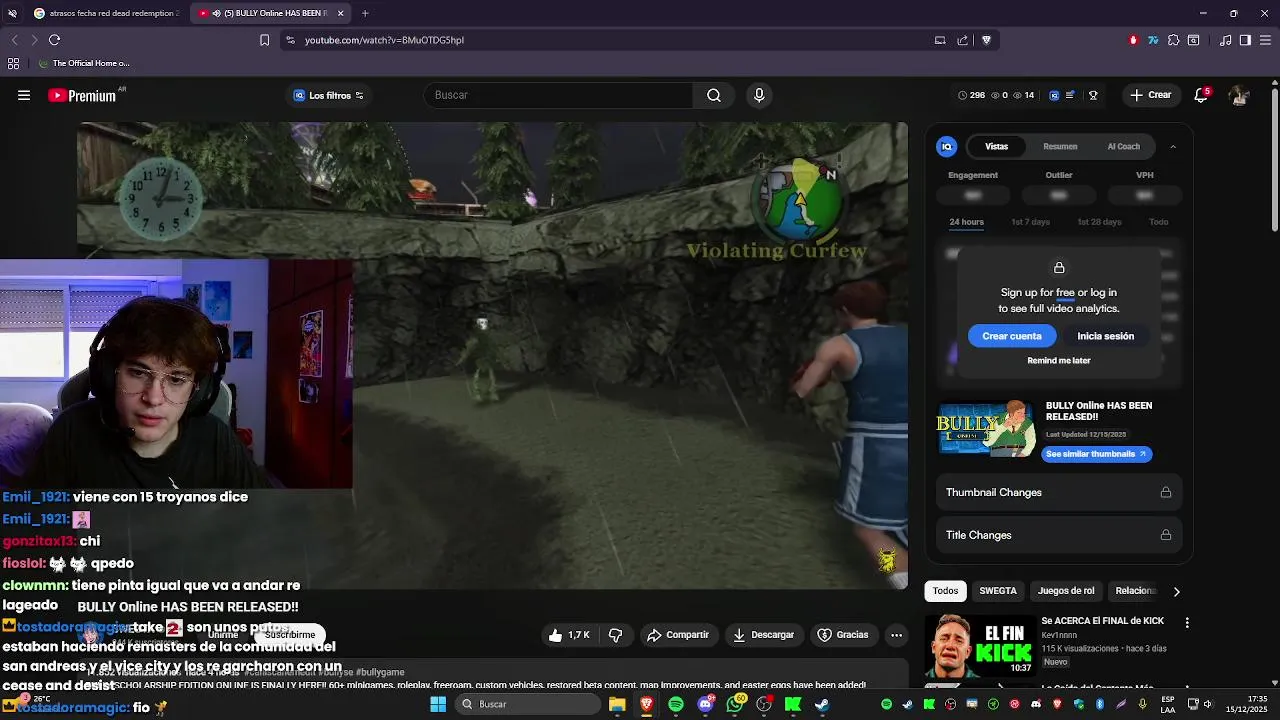Click the Crear cuenta button
Screen dimensions: 1280x720
point(1012,336)
